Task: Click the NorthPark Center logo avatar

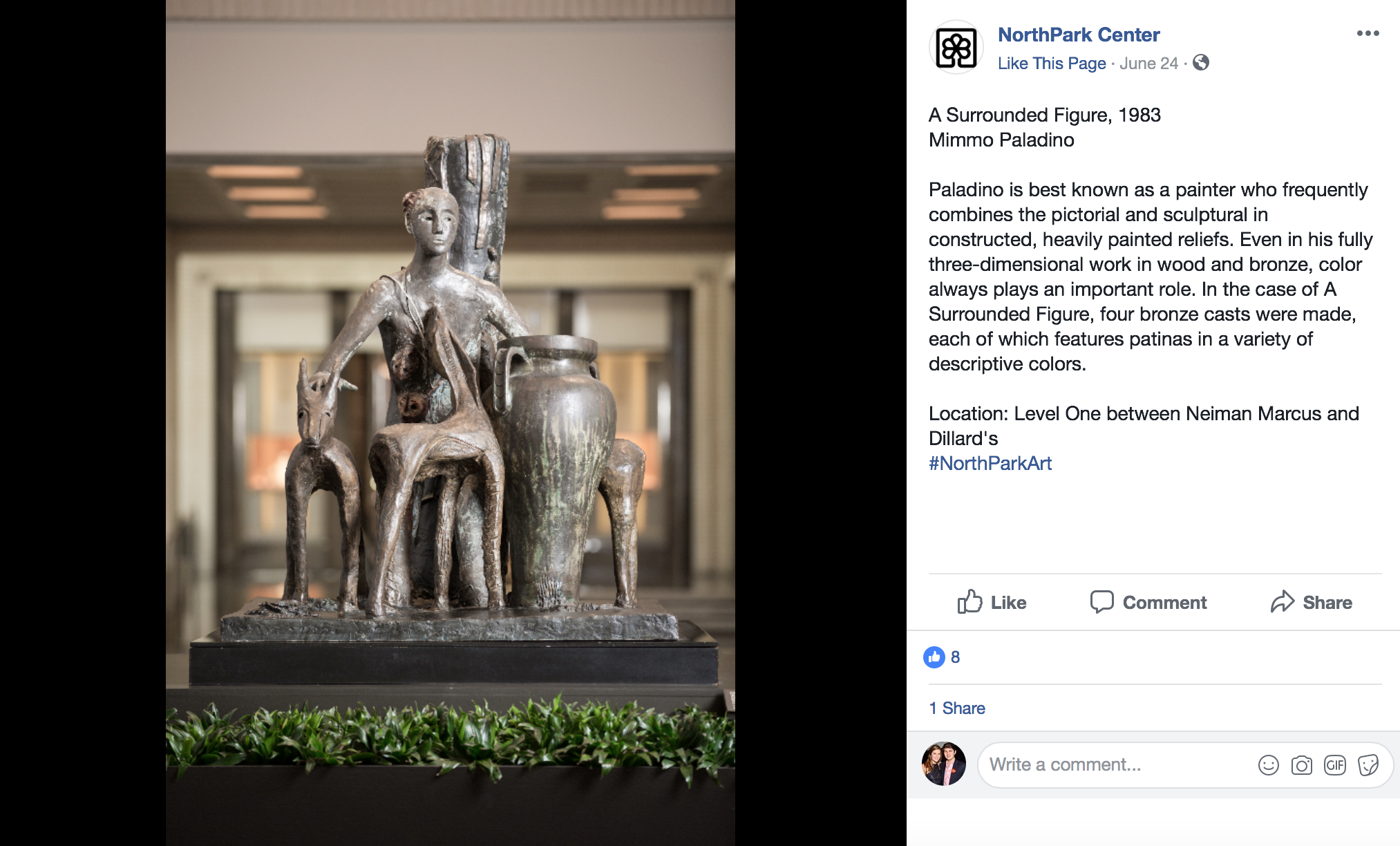Action: pyautogui.click(x=956, y=48)
